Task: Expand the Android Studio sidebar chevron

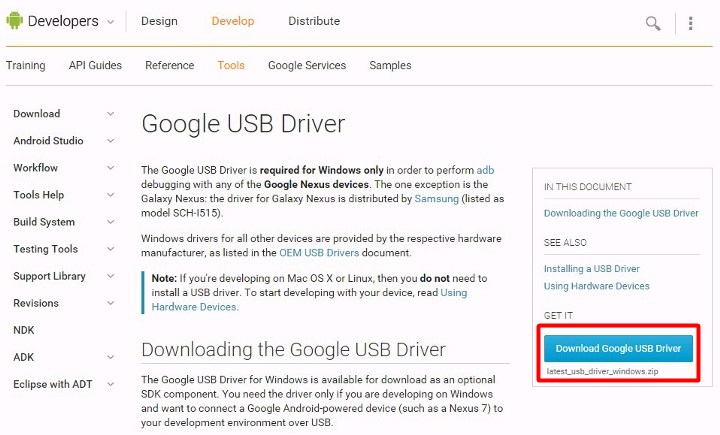Action: click(x=111, y=141)
